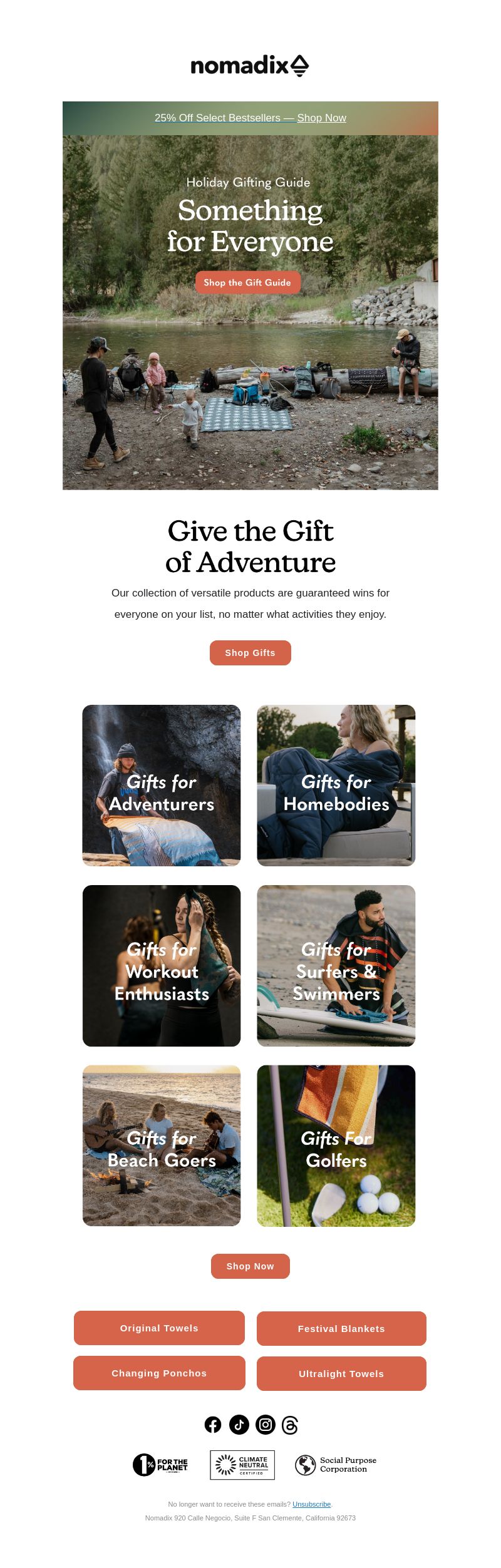Viewport: 501px width, 1568px height.
Task: Open the Gifts for Workout Enthusiasts tile
Action: tap(162, 966)
